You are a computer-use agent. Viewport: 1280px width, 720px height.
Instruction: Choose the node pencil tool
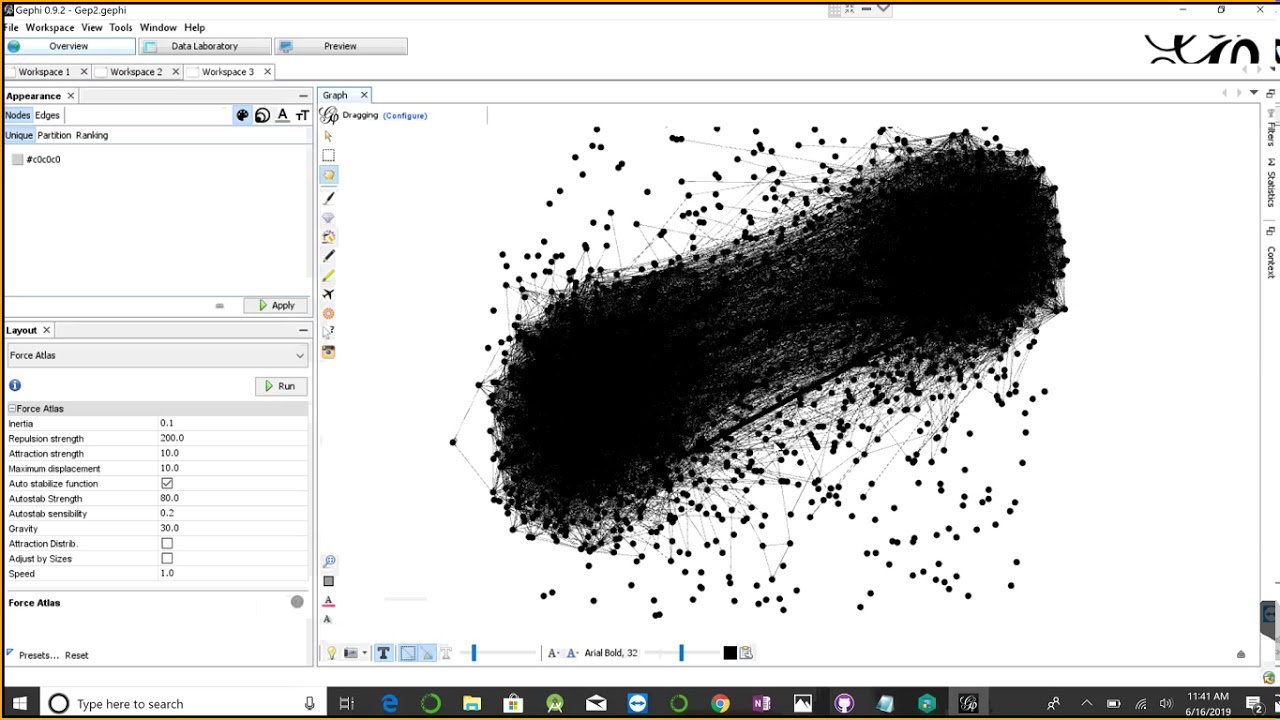pos(328,256)
